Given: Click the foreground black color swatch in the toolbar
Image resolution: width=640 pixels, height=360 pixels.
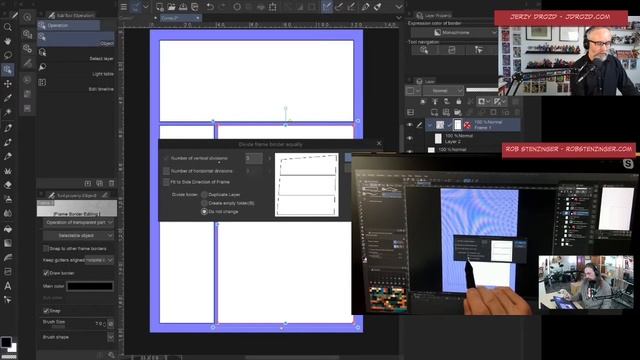Looking at the screenshot, I should [6, 342].
